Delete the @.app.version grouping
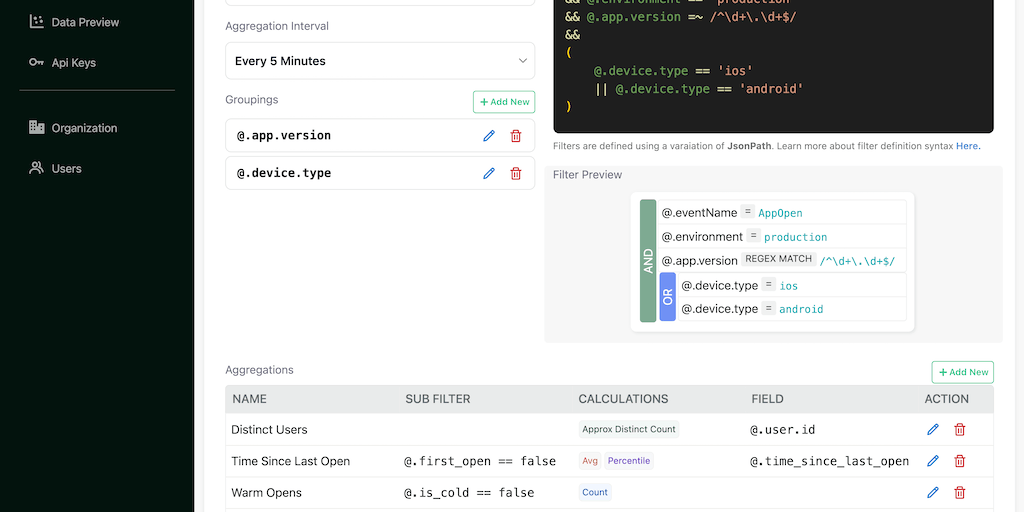 tap(516, 136)
